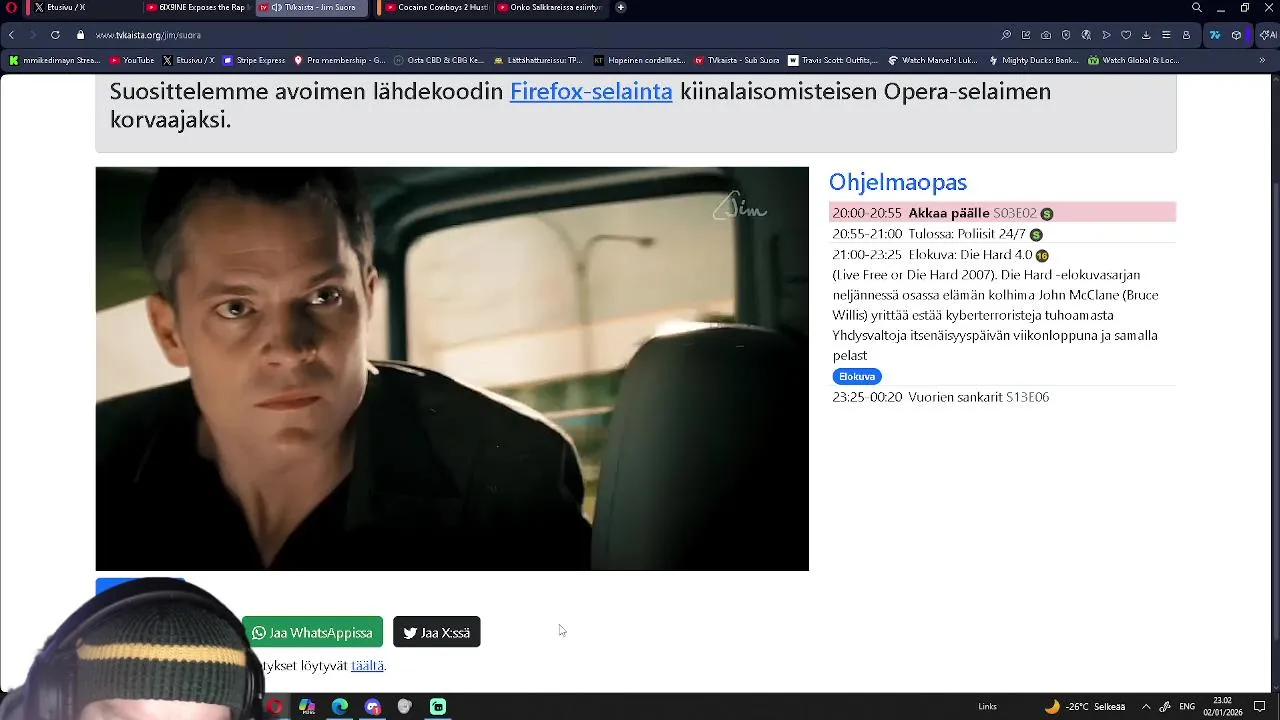Open the page zoom search icon

[x=1006, y=35]
